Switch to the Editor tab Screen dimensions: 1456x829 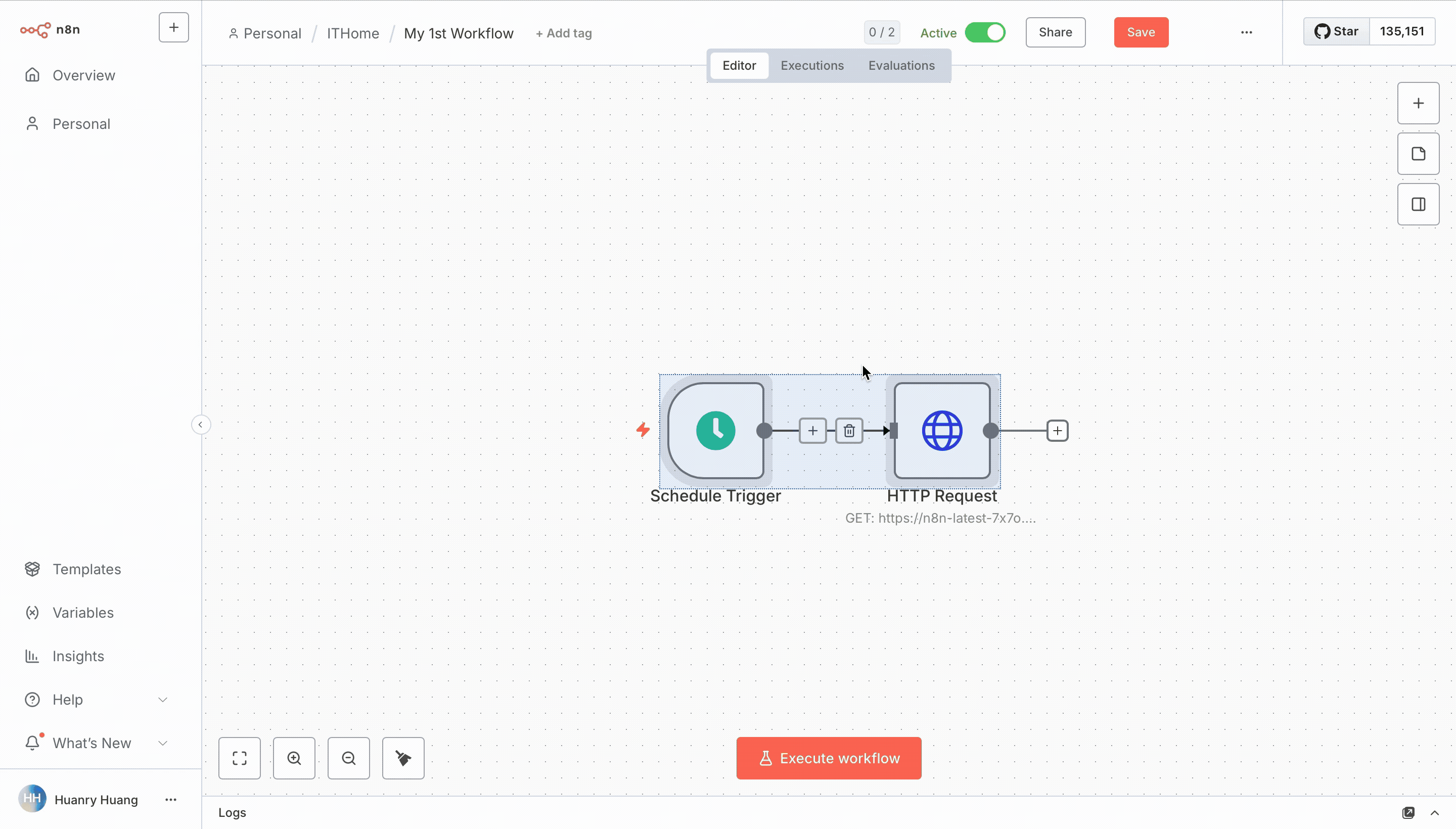(739, 66)
